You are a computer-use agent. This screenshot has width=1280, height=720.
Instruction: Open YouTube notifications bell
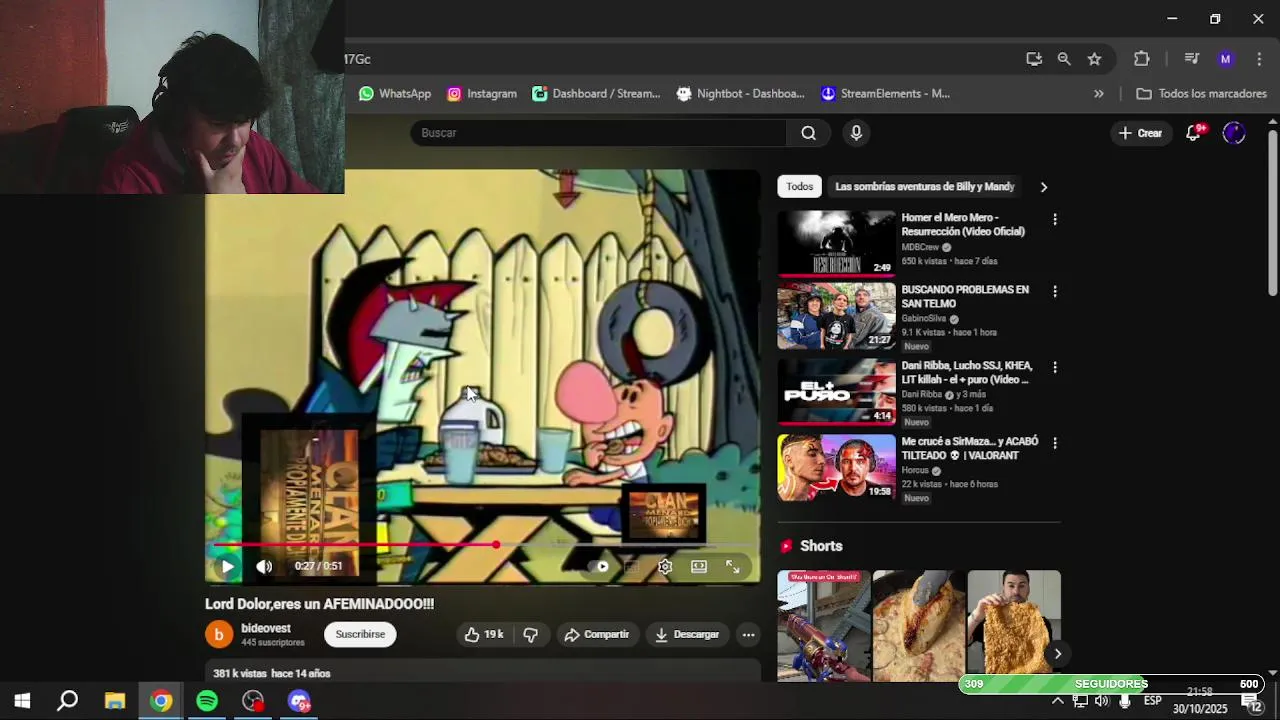pos(1193,133)
